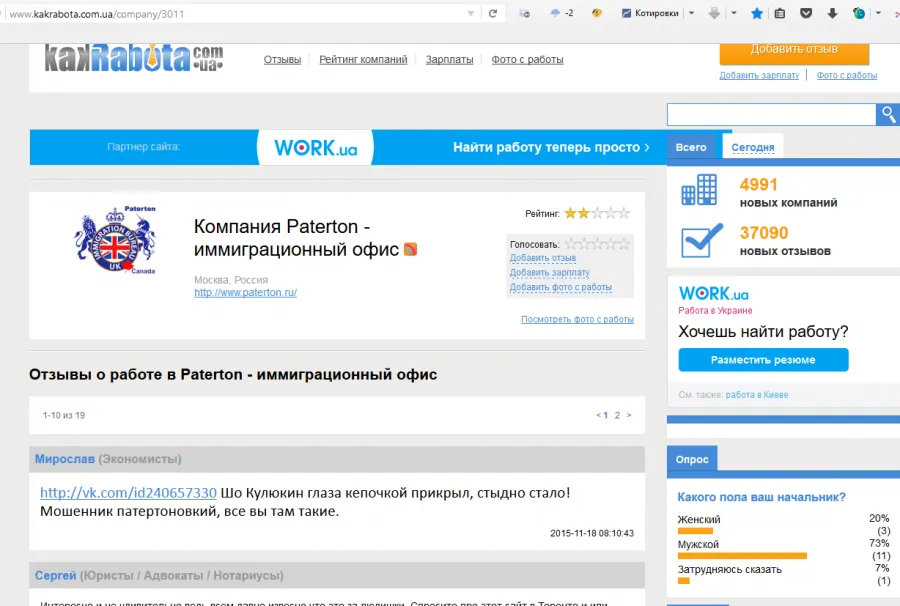The image size is (900, 606).
Task: Open the http://www.paterton.ru/ link
Action: [246, 292]
